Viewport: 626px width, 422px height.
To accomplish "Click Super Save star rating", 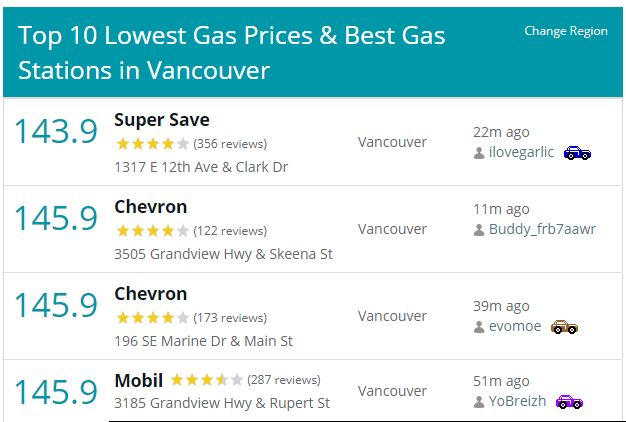I will point(152,144).
